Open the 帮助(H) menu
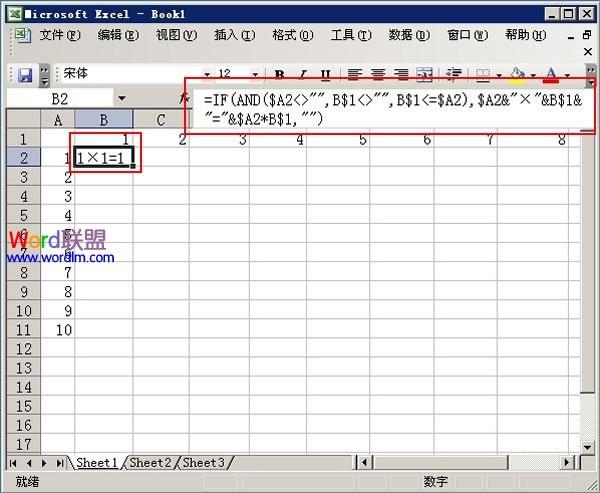The image size is (600, 493). [525, 35]
